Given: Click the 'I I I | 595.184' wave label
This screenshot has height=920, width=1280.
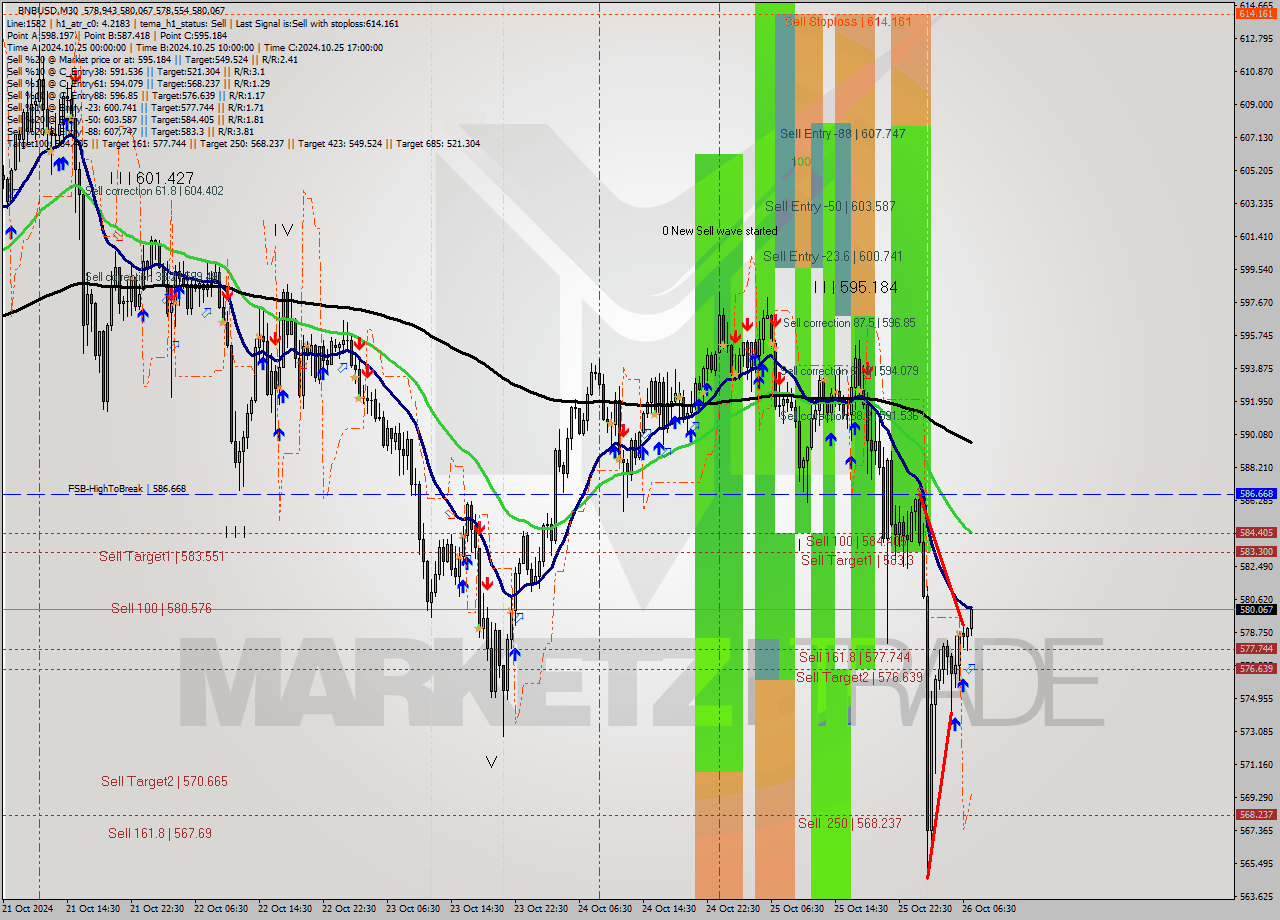Looking at the screenshot, I should (x=855, y=287).
